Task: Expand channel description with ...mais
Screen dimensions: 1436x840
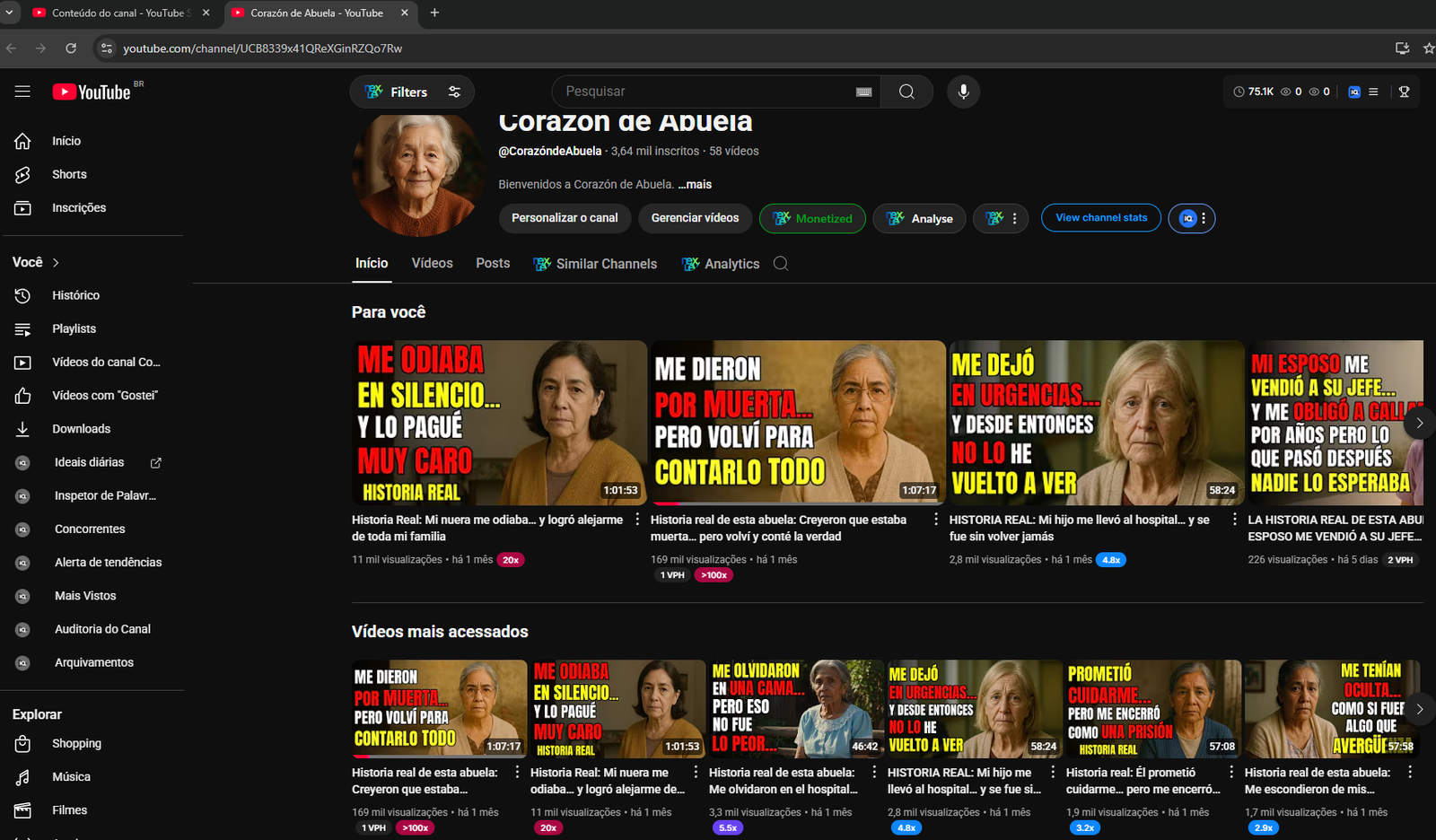Action: click(x=695, y=185)
